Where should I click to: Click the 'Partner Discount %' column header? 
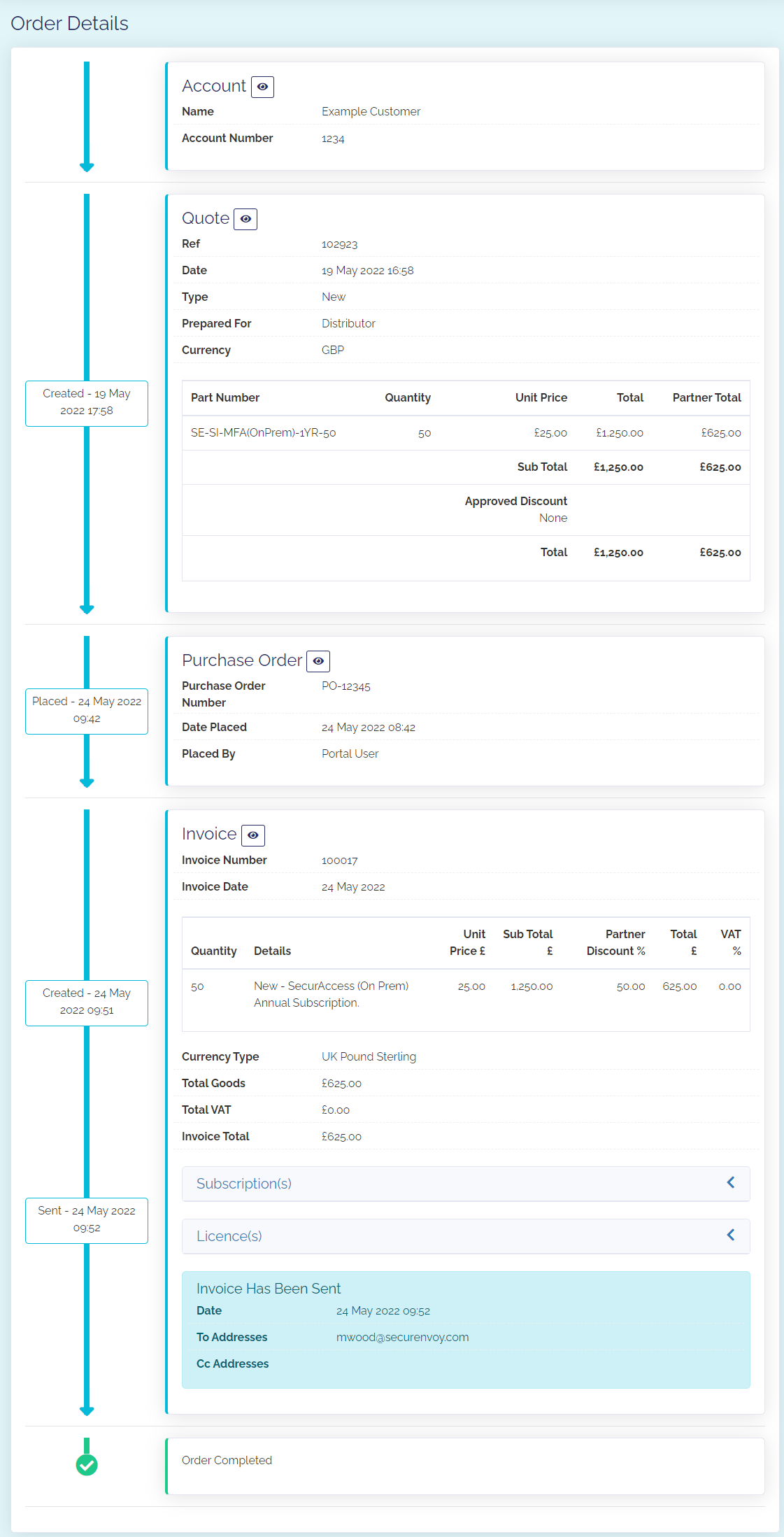[616, 943]
